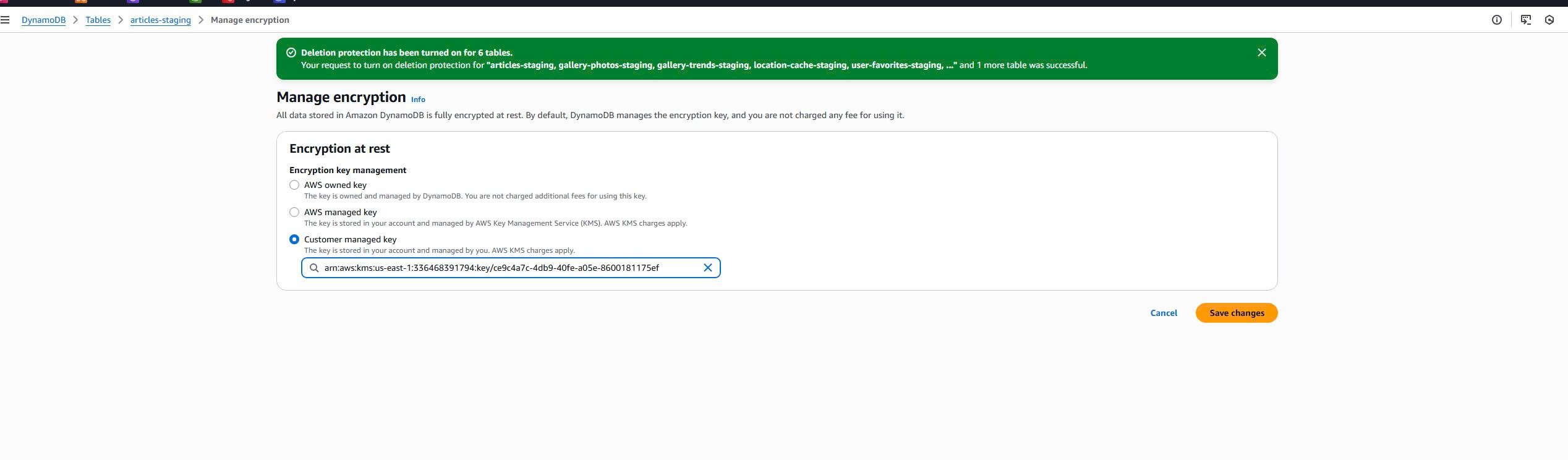
Task: Click the magnifier icon in the key field
Action: 314,268
